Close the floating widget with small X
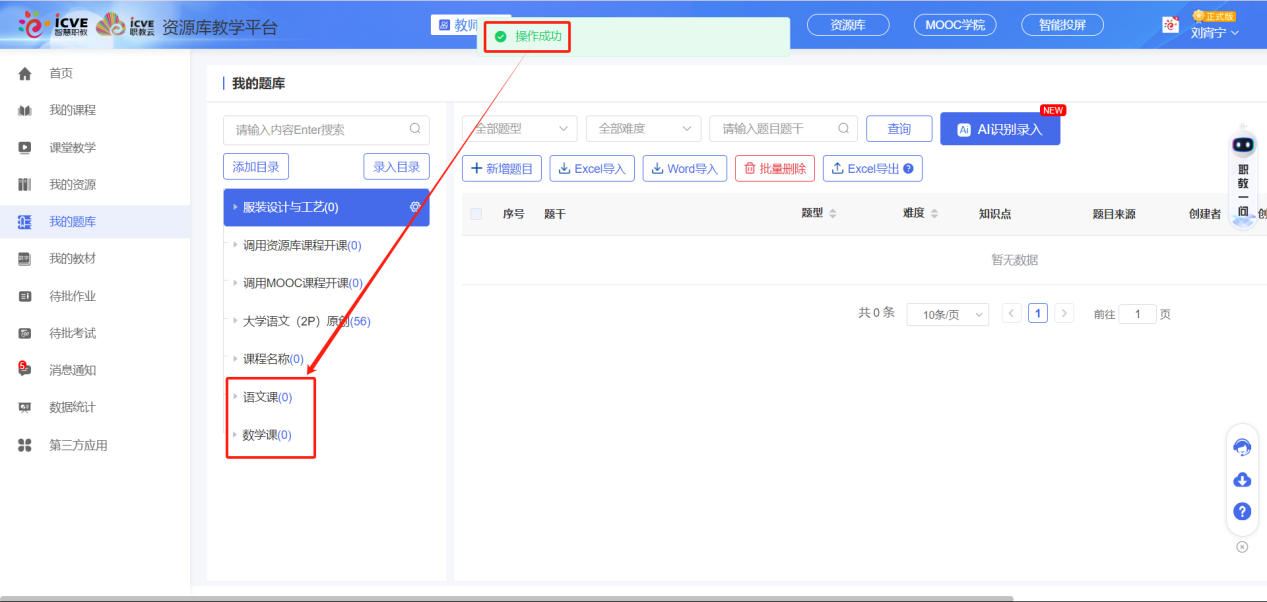 point(1242,547)
